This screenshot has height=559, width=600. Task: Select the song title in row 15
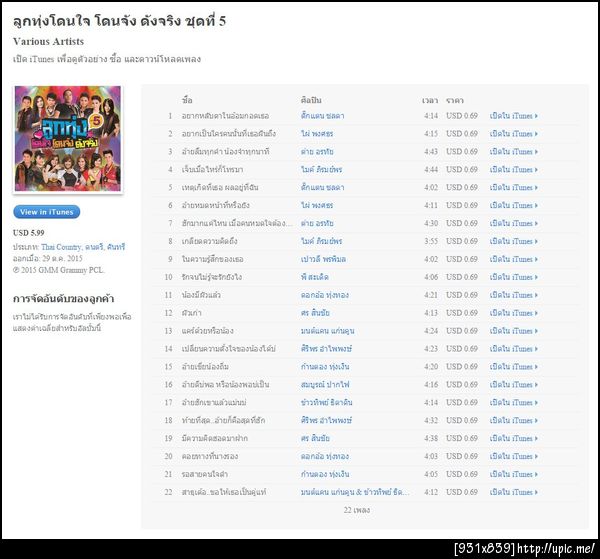pyautogui.click(x=205, y=367)
